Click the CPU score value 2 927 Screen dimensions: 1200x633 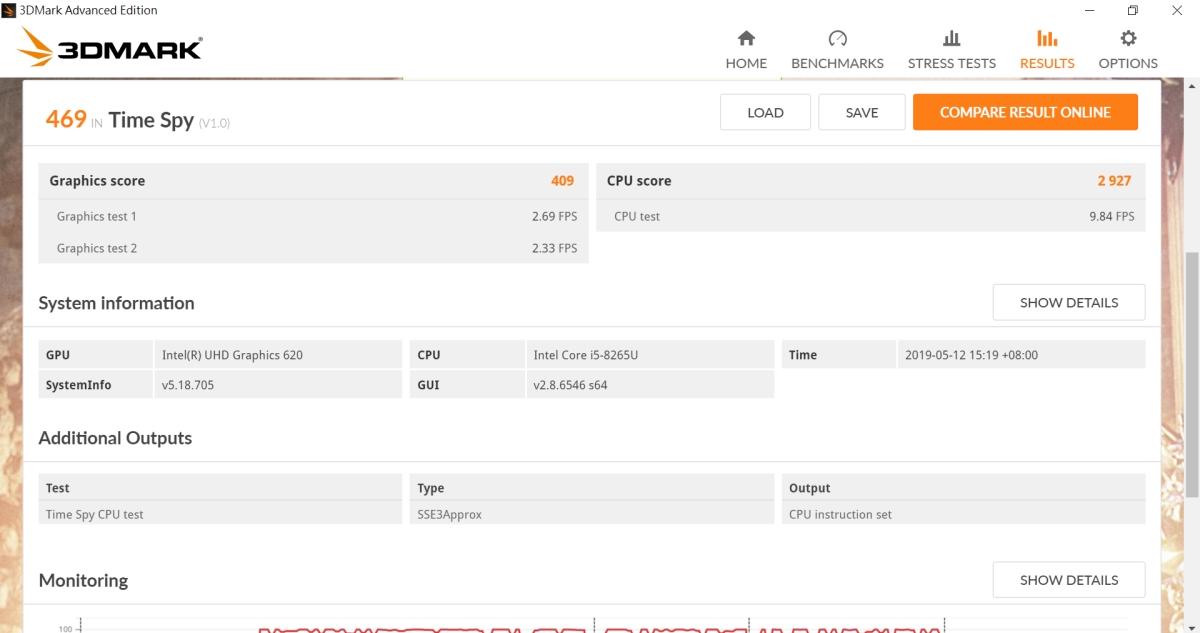1114,181
